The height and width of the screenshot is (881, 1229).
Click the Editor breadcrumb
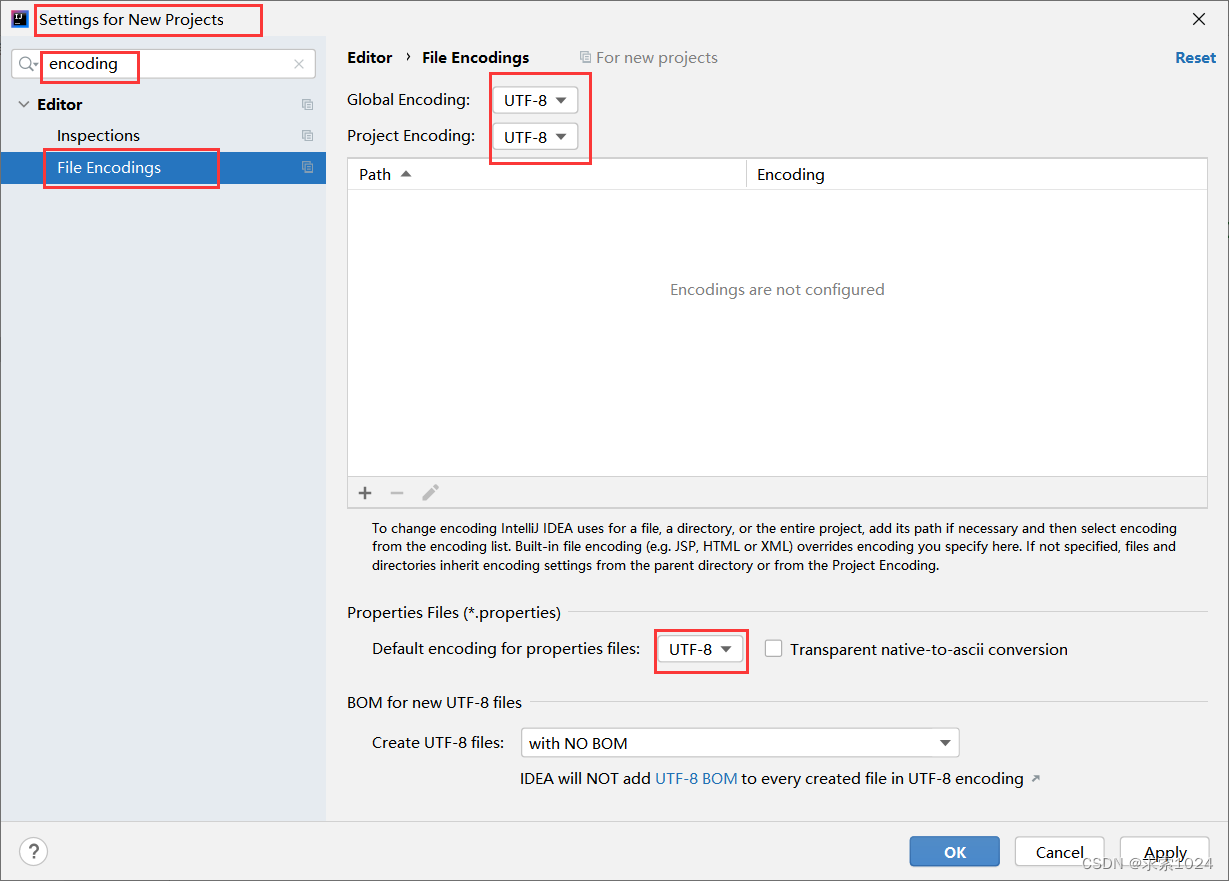(x=370, y=58)
